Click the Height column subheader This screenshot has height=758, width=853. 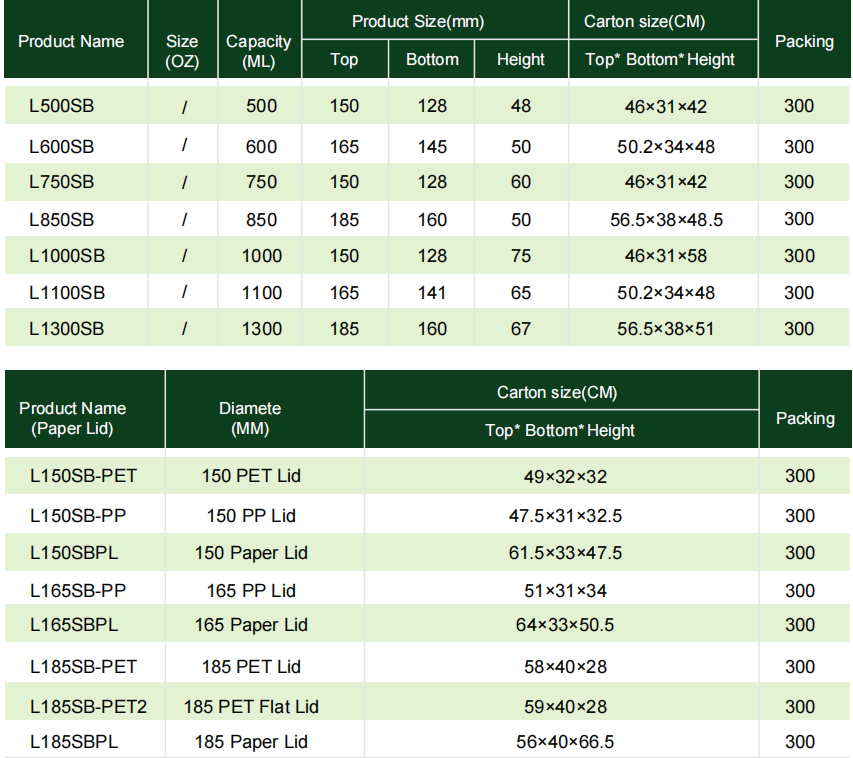[521, 59]
